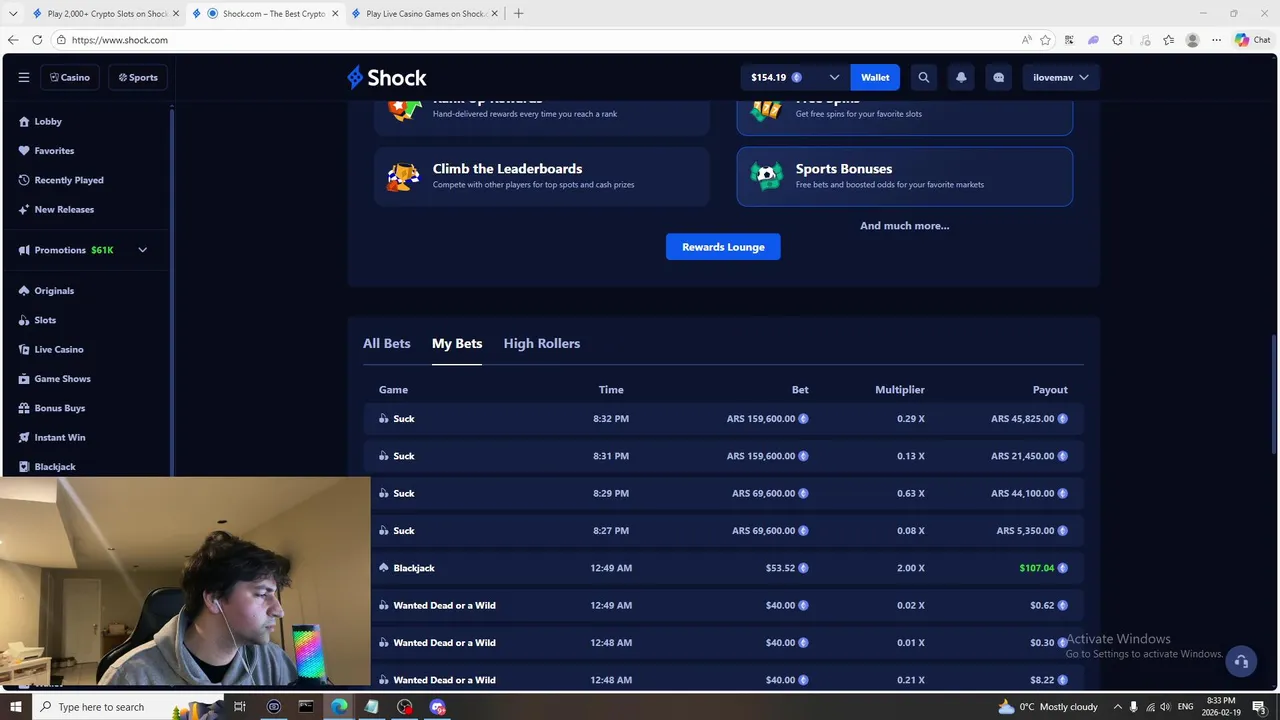
Task: Switch to the Sports section
Action: point(138,77)
